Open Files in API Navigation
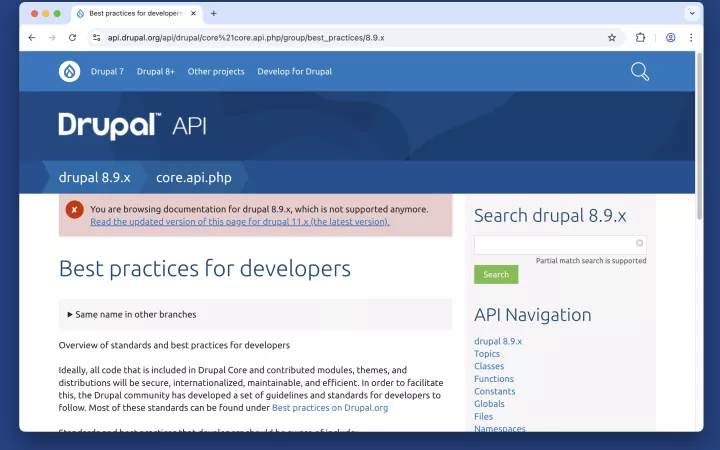The height and width of the screenshot is (450, 720). pyautogui.click(x=483, y=416)
